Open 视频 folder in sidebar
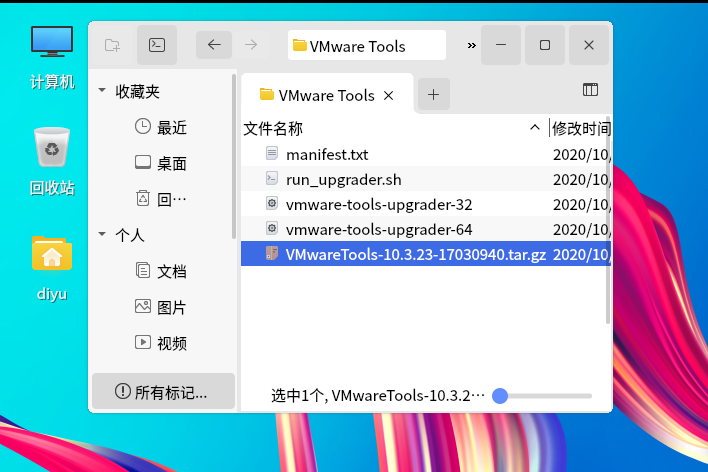This screenshot has width=708, height=472. coord(161,343)
